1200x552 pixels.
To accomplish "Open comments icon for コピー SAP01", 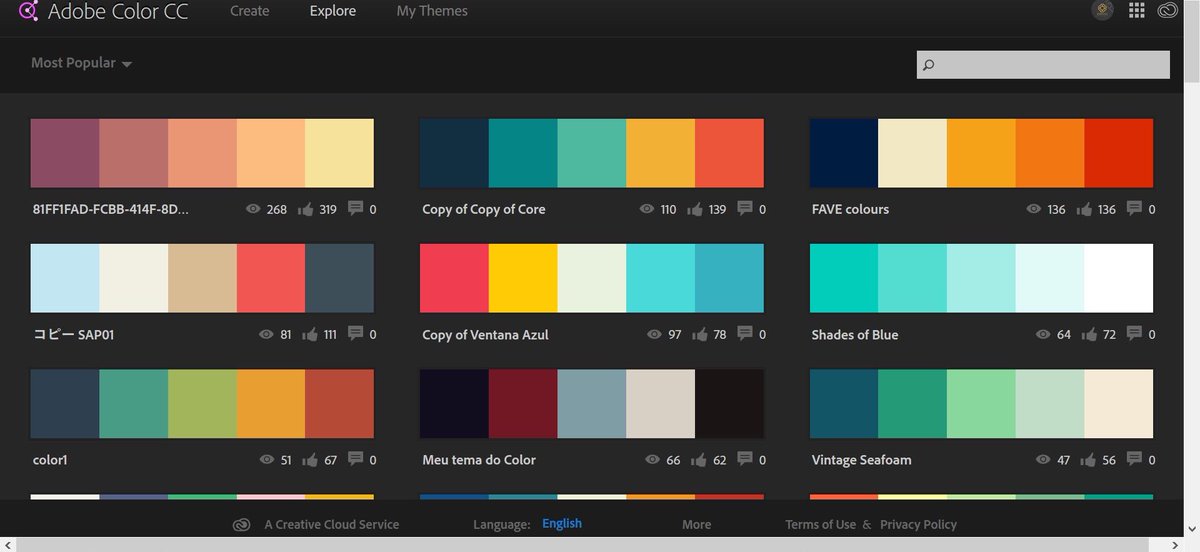I will (356, 333).
